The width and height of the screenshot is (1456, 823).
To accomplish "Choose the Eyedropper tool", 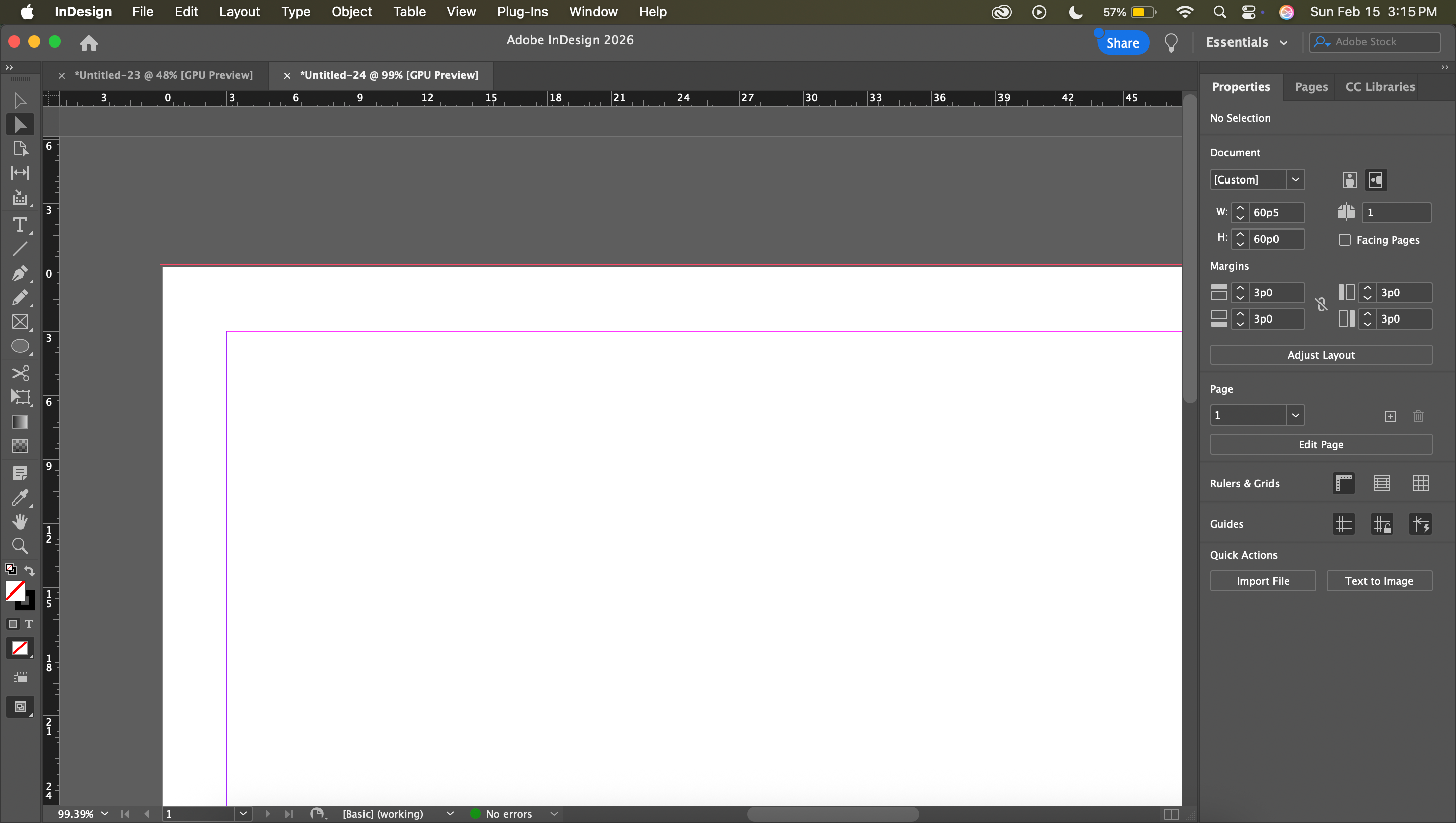I will click(20, 497).
